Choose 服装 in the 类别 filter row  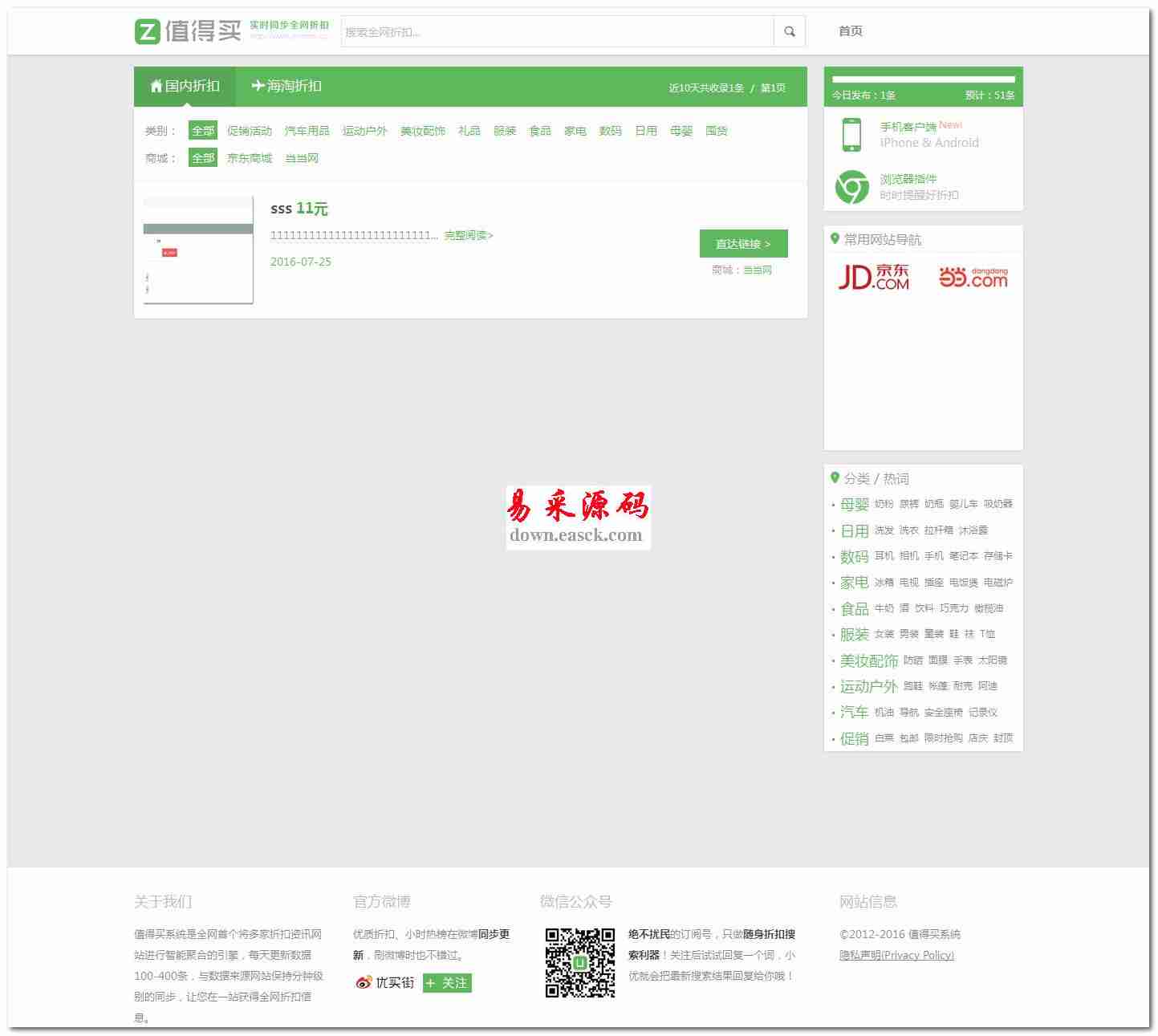click(x=505, y=131)
